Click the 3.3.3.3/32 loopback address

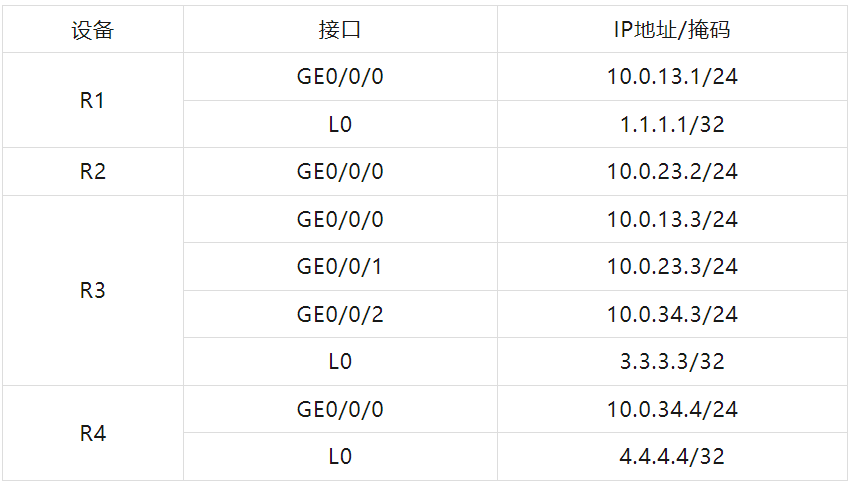pyautogui.click(x=672, y=362)
